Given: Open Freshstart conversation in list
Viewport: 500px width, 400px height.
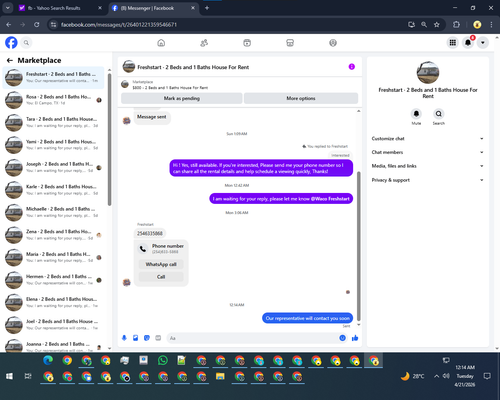Looking at the screenshot, I should pos(53,77).
